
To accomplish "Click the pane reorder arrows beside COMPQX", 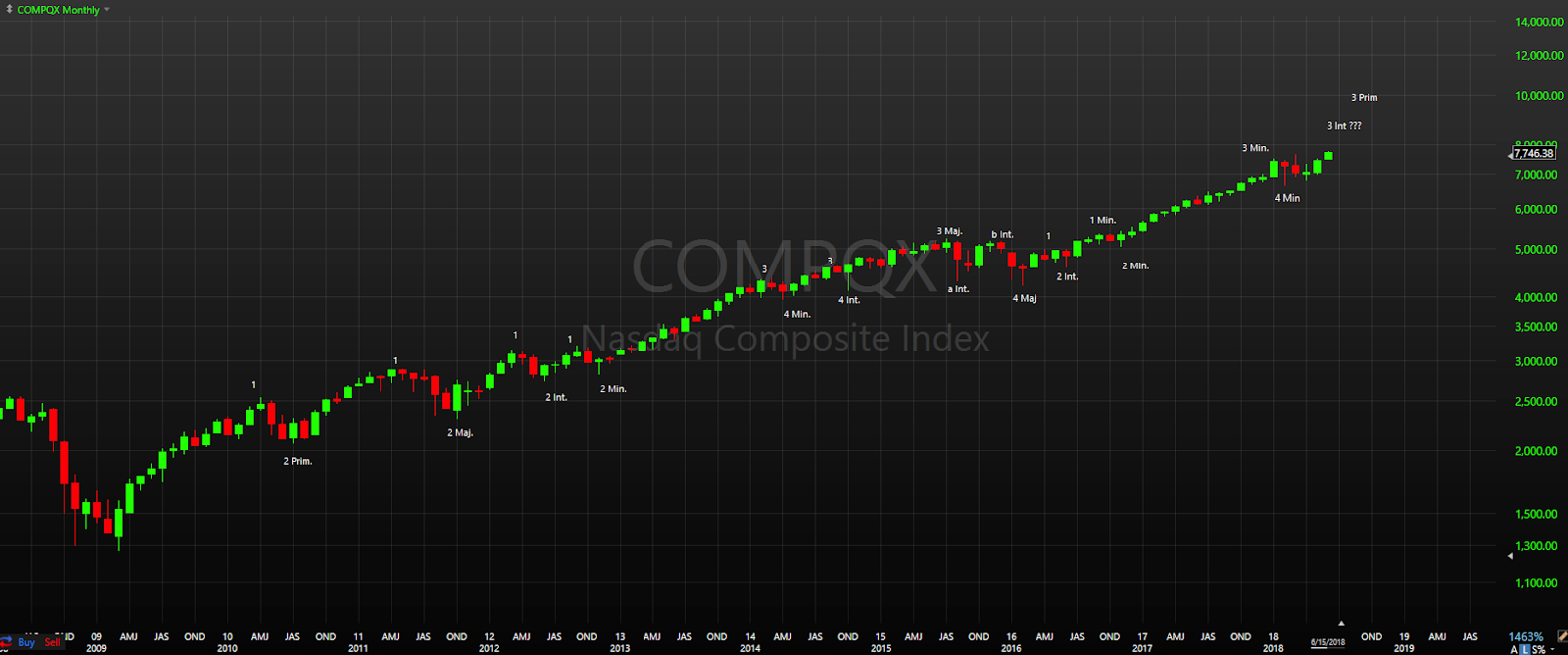I will (x=8, y=10).
